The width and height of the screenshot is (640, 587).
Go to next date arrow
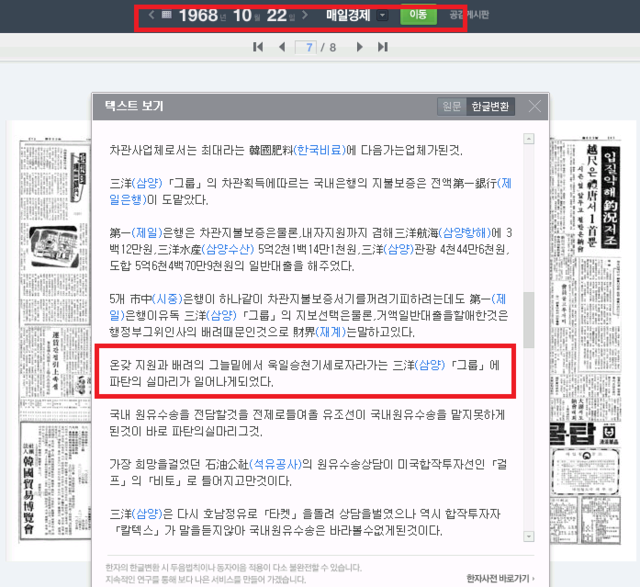[305, 15]
